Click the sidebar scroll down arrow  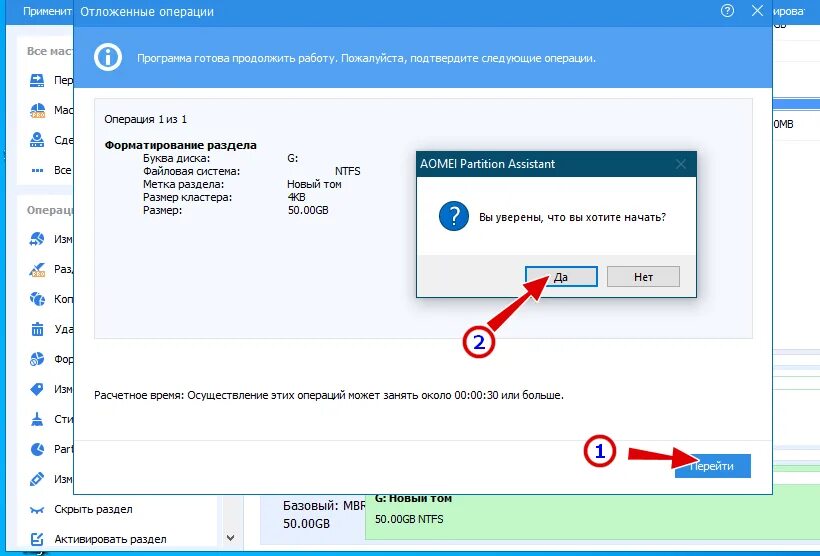click(230, 538)
